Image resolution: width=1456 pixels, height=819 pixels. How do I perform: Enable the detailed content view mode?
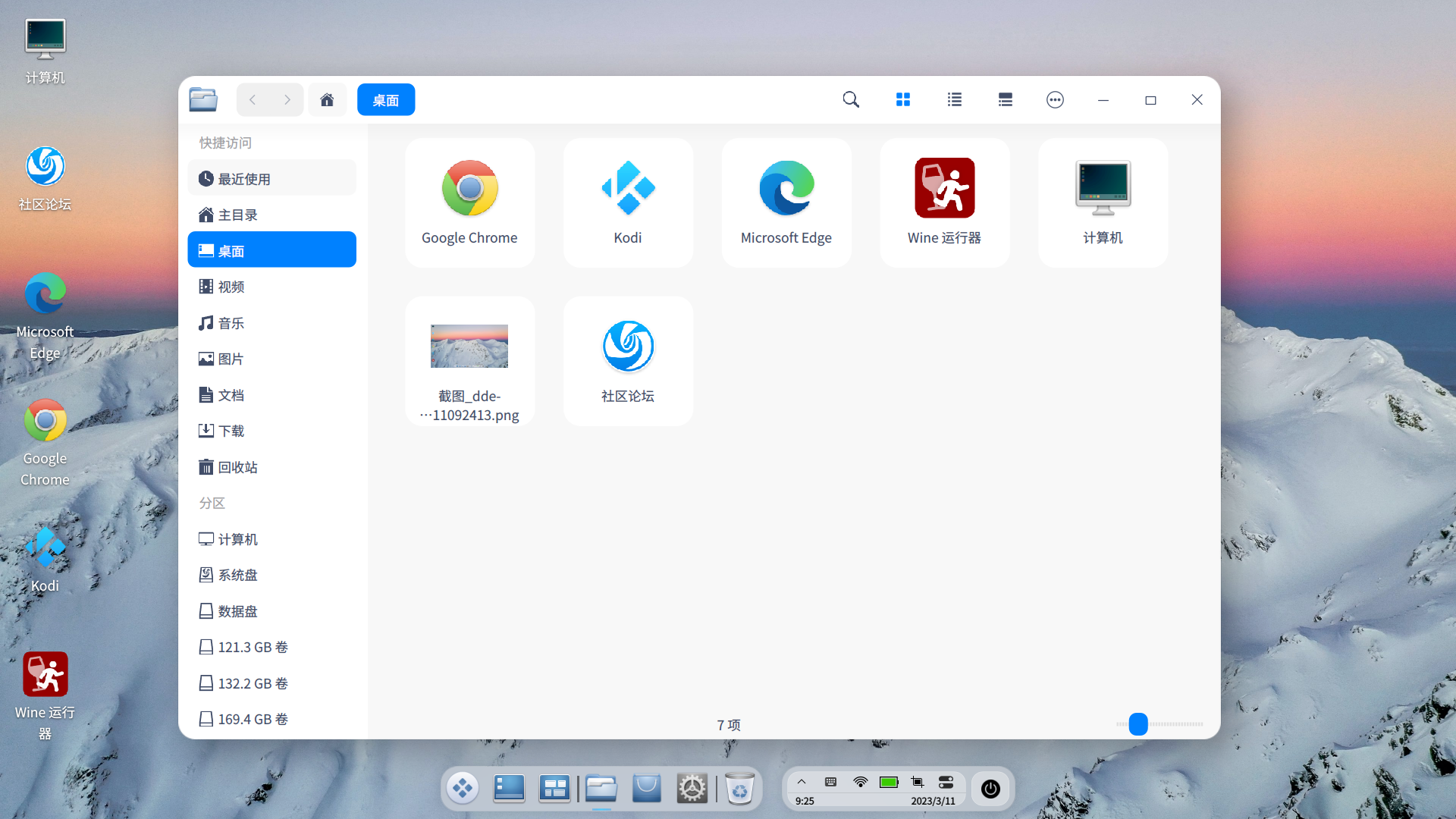pyautogui.click(x=1005, y=99)
